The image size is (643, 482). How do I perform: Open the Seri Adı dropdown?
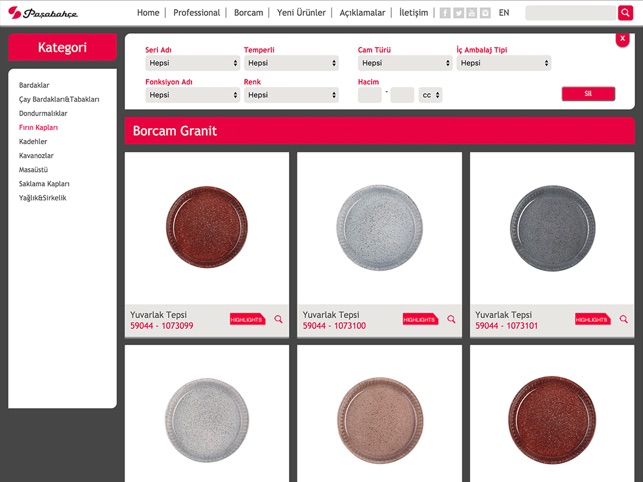point(192,63)
